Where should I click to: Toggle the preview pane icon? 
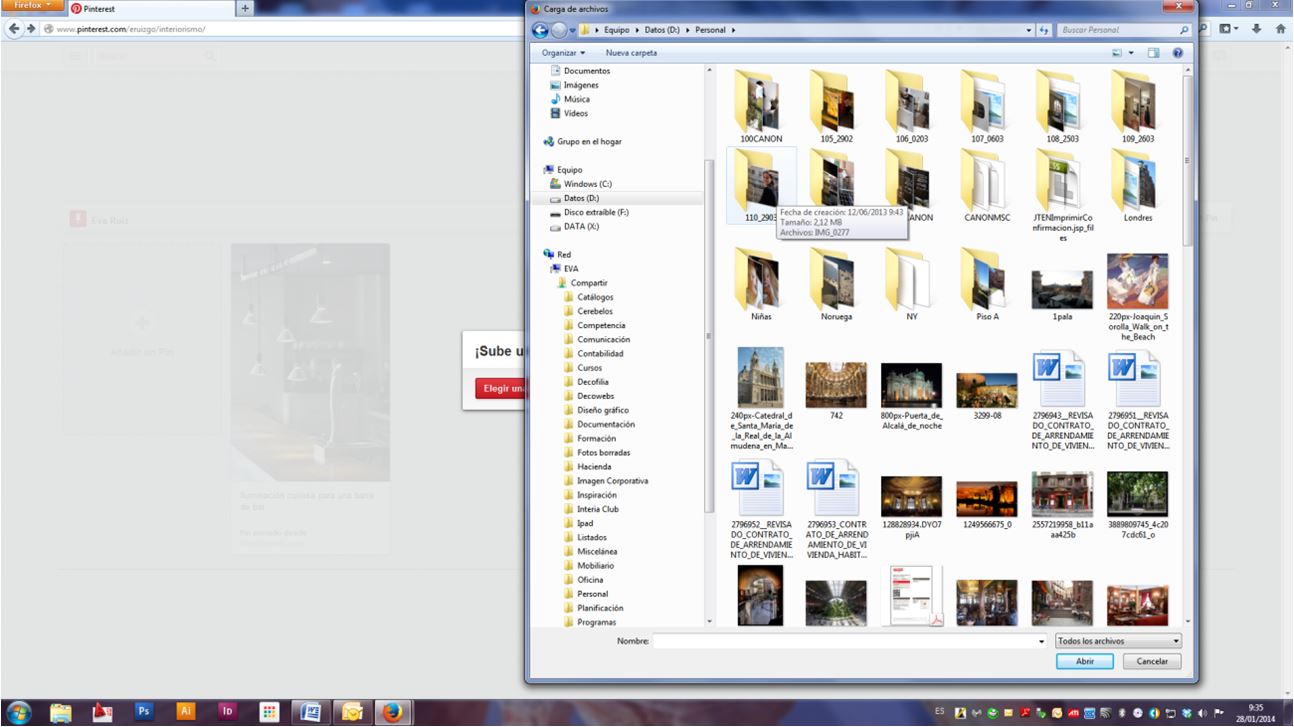(x=1153, y=52)
